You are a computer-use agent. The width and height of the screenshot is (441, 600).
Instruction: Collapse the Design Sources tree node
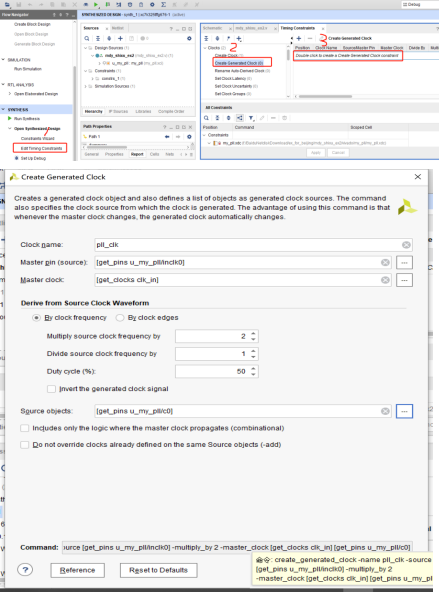[85, 48]
